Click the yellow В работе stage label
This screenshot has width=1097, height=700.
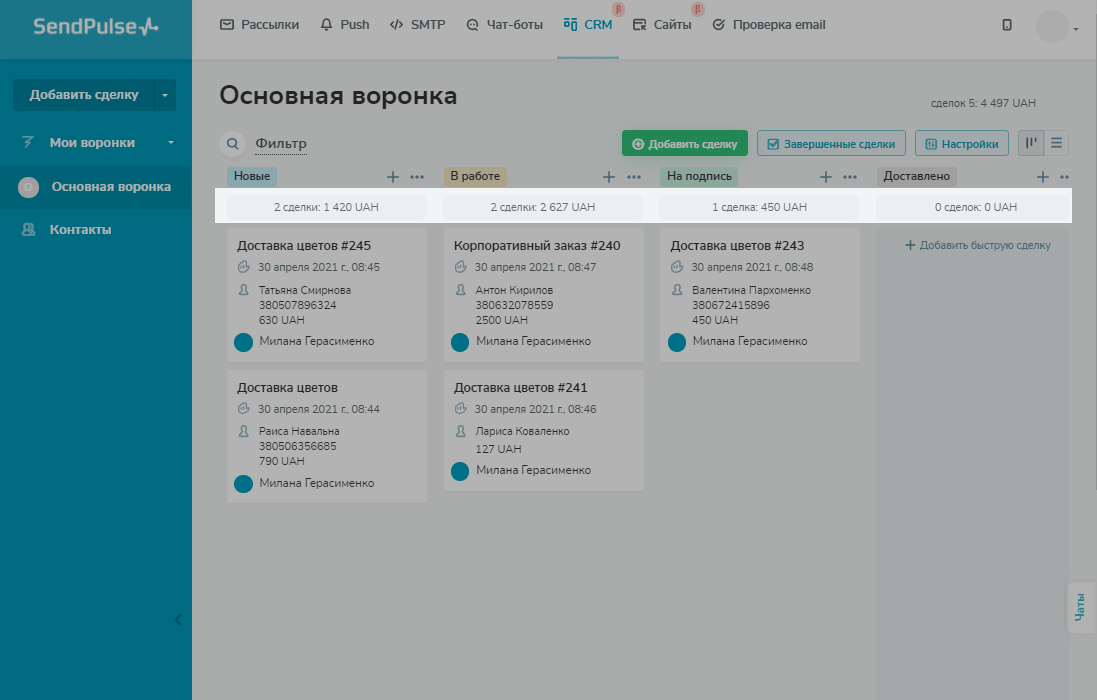tap(475, 177)
